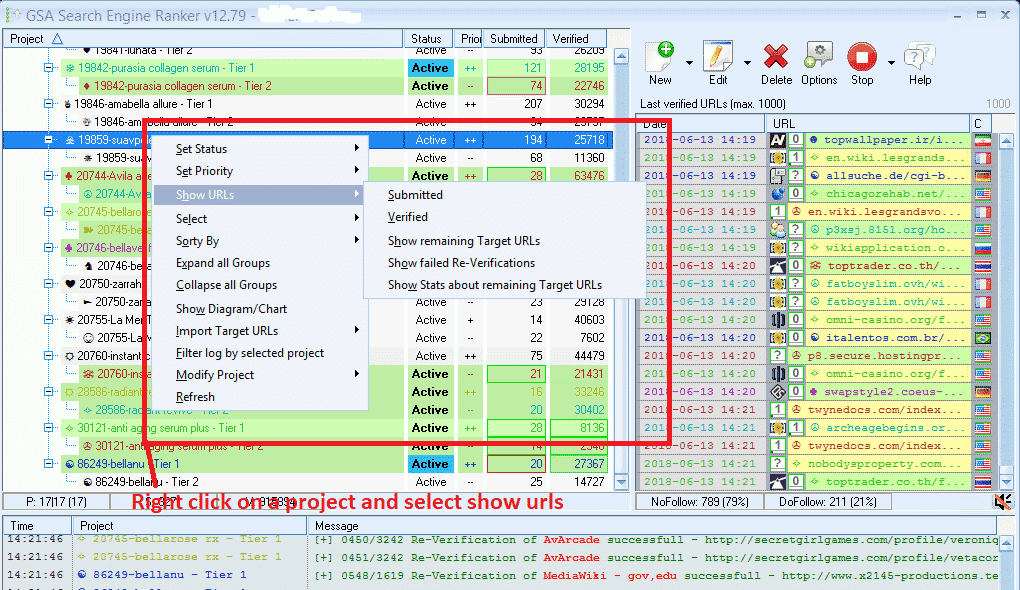
Task: Click the Brazil flag in italentos.com.br row
Action: (982, 338)
